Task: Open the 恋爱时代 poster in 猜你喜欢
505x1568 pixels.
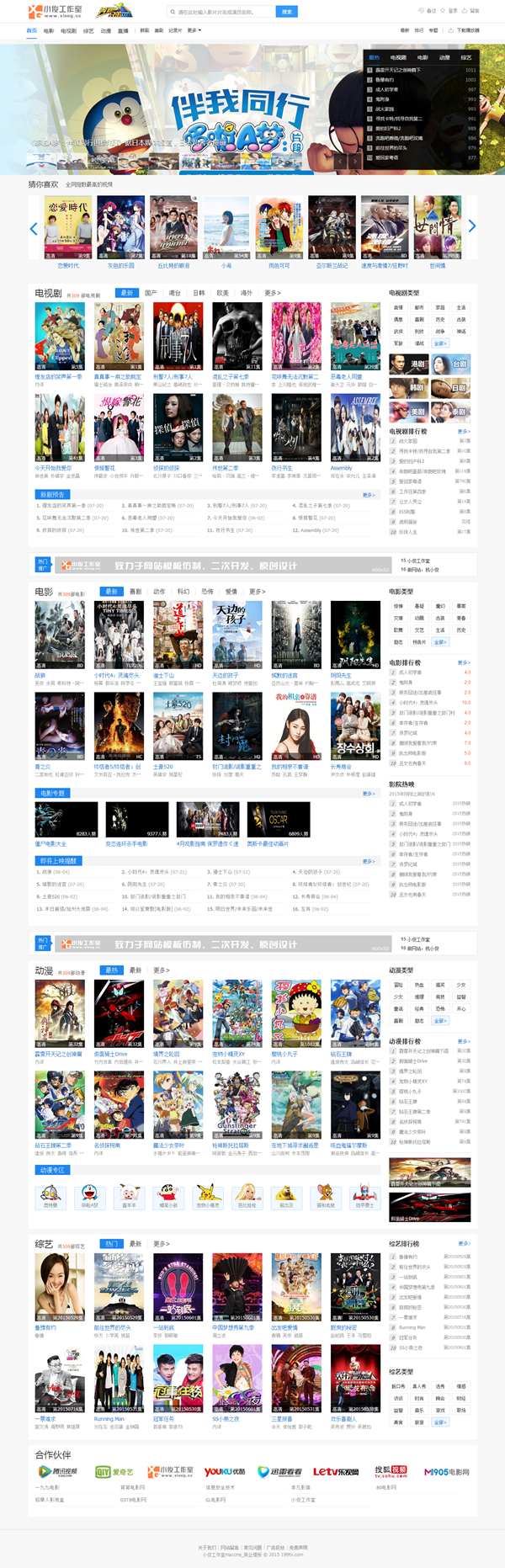Action: (x=68, y=227)
